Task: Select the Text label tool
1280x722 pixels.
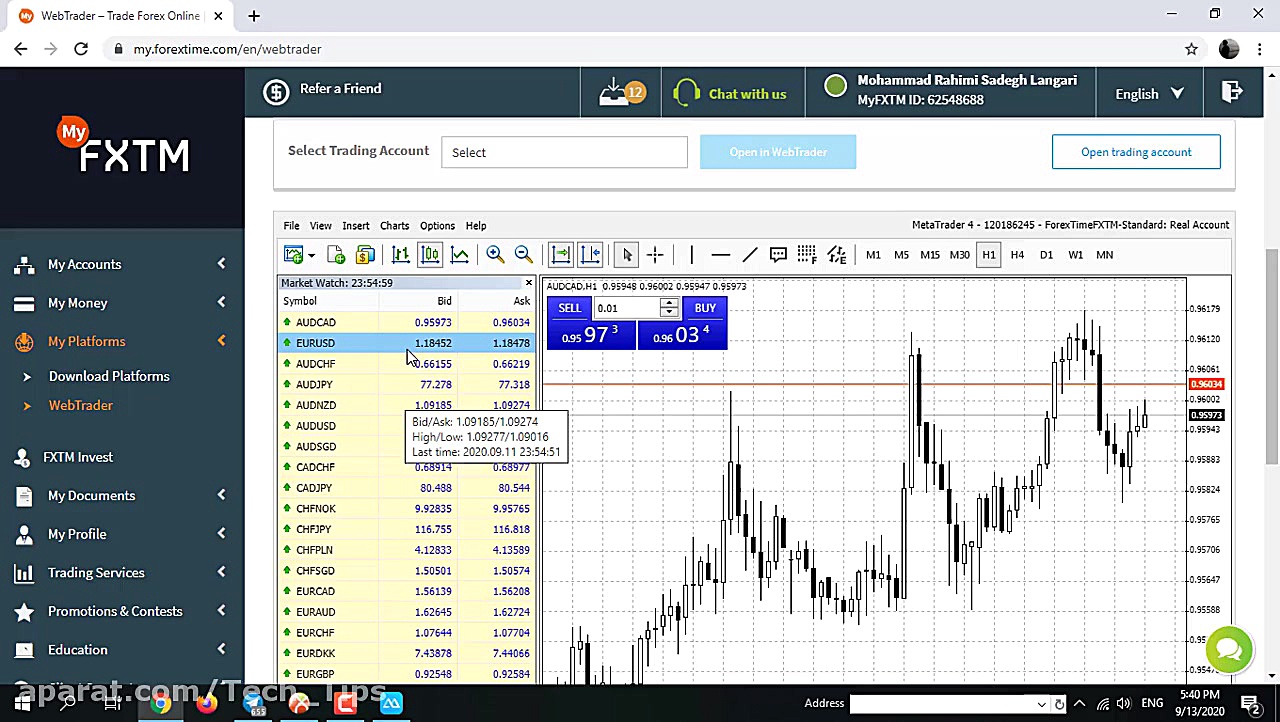Action: coord(778,255)
